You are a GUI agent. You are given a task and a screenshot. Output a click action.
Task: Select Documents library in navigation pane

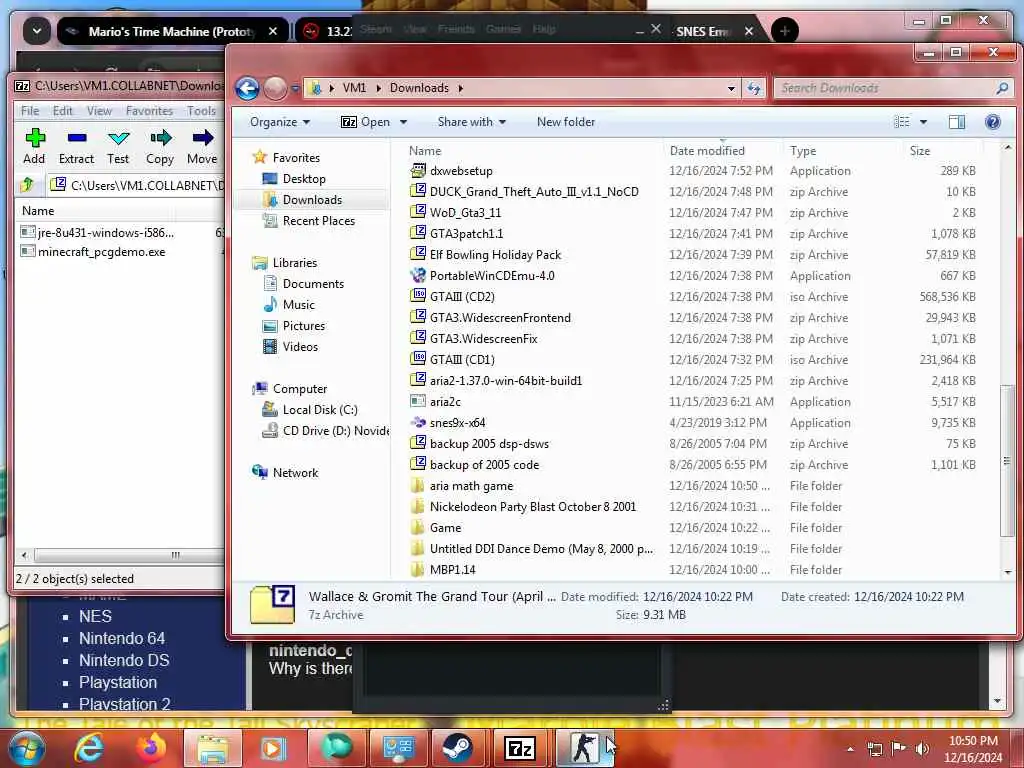tap(313, 284)
